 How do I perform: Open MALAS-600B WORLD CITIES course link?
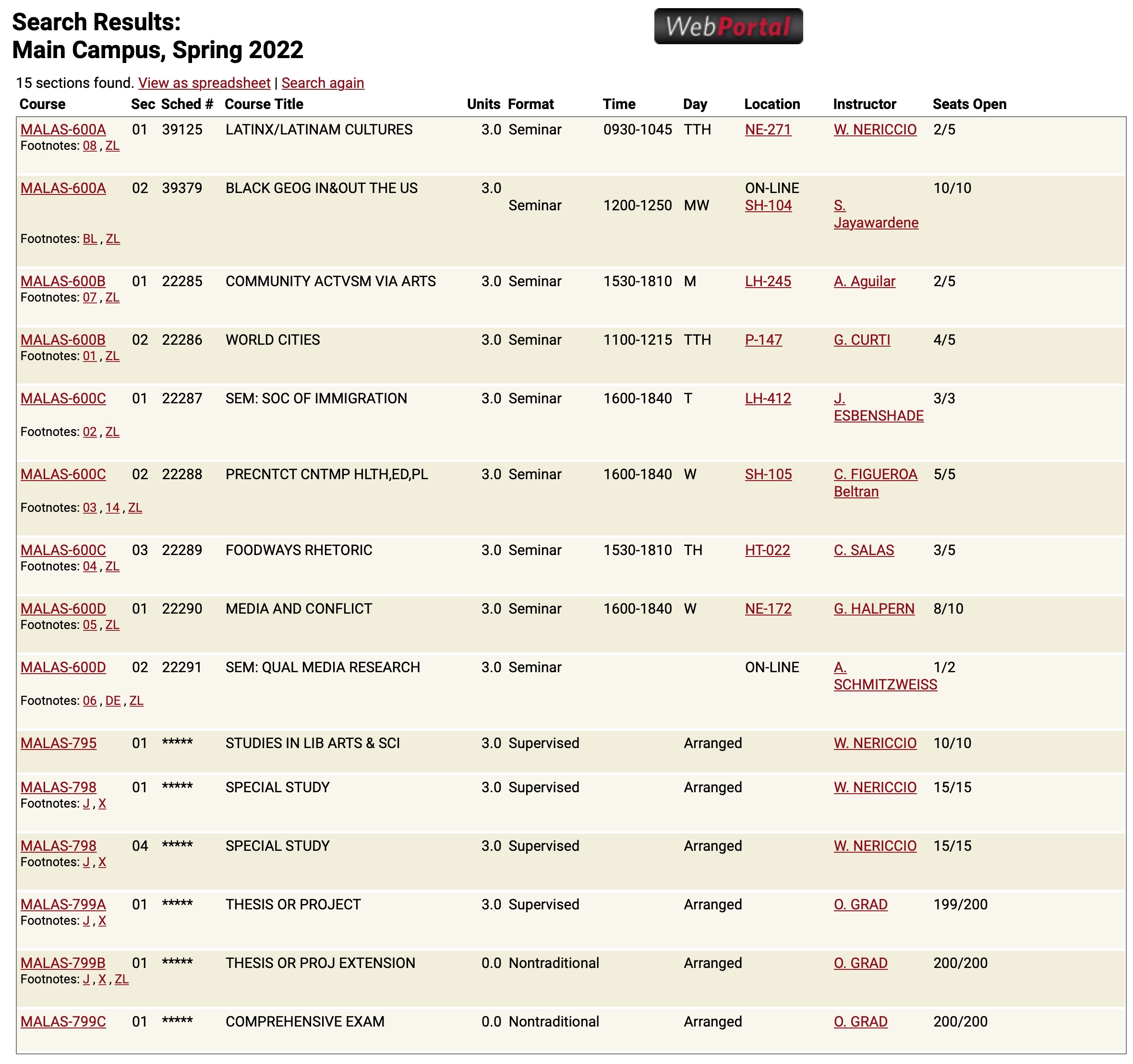pos(63,339)
